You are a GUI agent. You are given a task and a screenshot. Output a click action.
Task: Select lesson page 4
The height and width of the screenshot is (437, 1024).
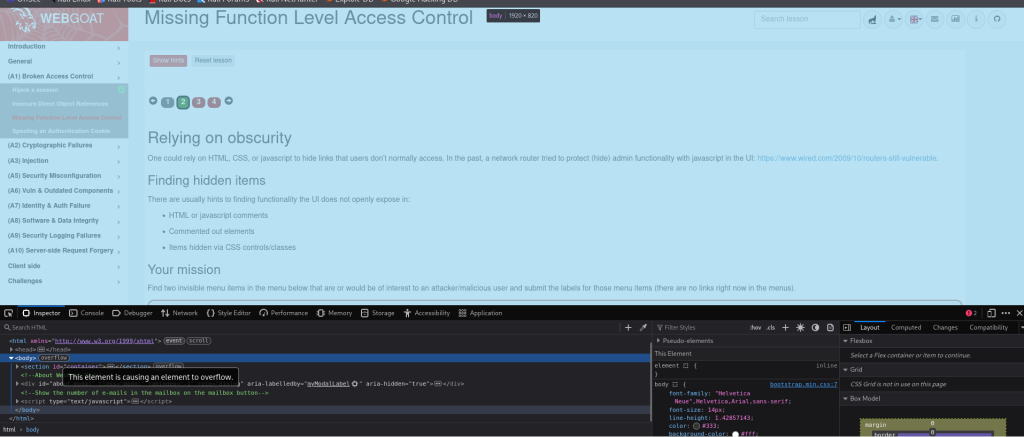pyautogui.click(x=214, y=102)
